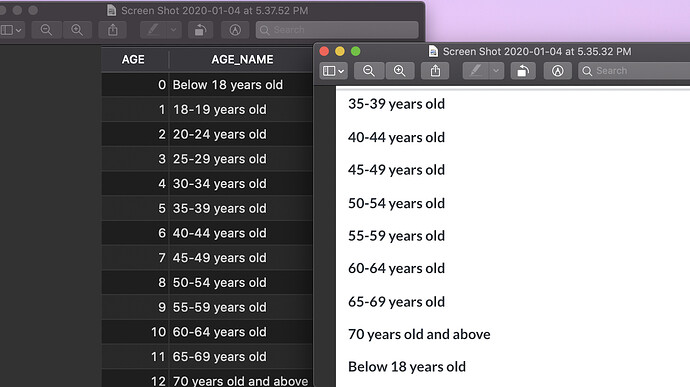Show Markup toolbar in the background window

click(x=235, y=30)
